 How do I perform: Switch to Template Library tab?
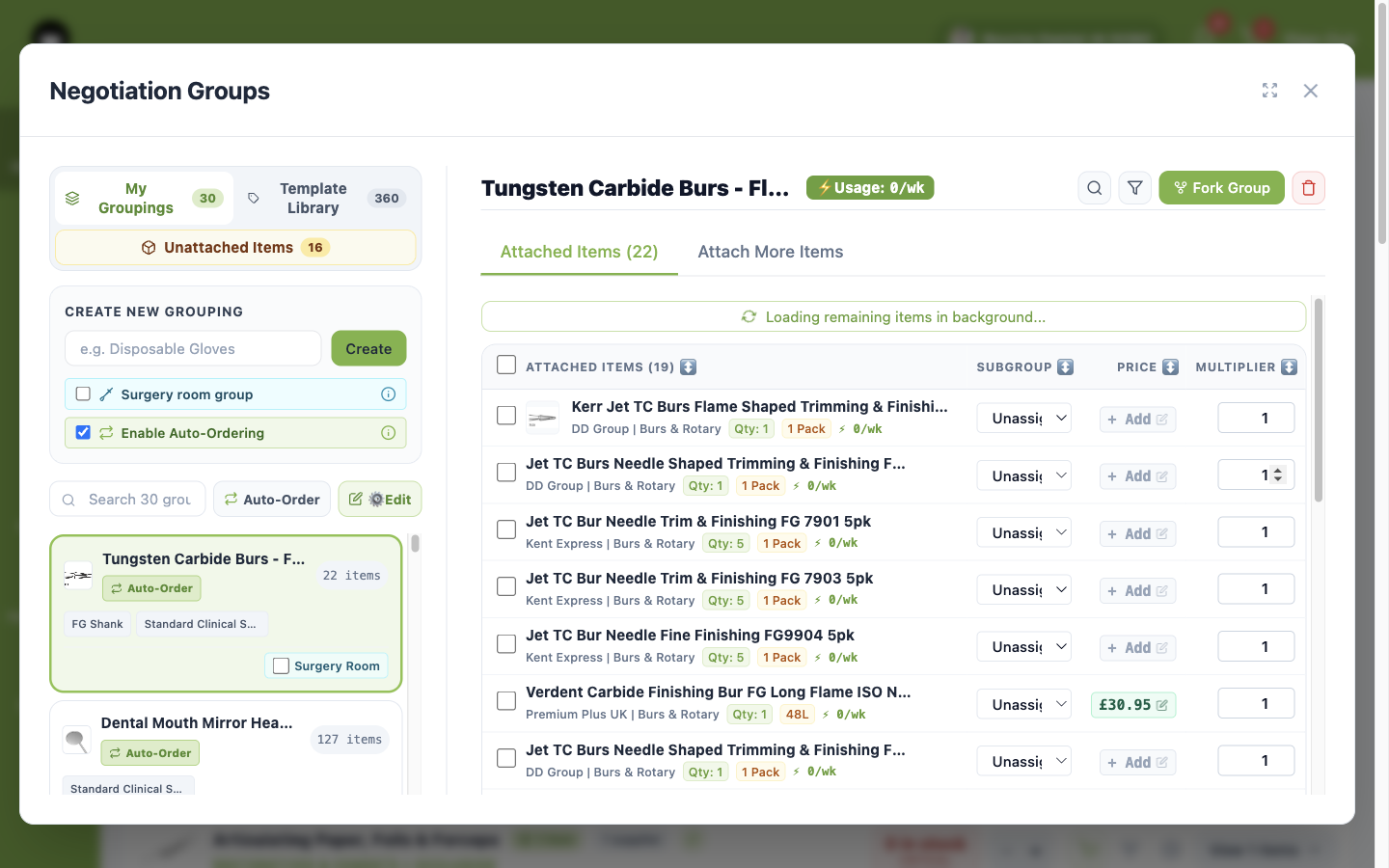pos(326,198)
